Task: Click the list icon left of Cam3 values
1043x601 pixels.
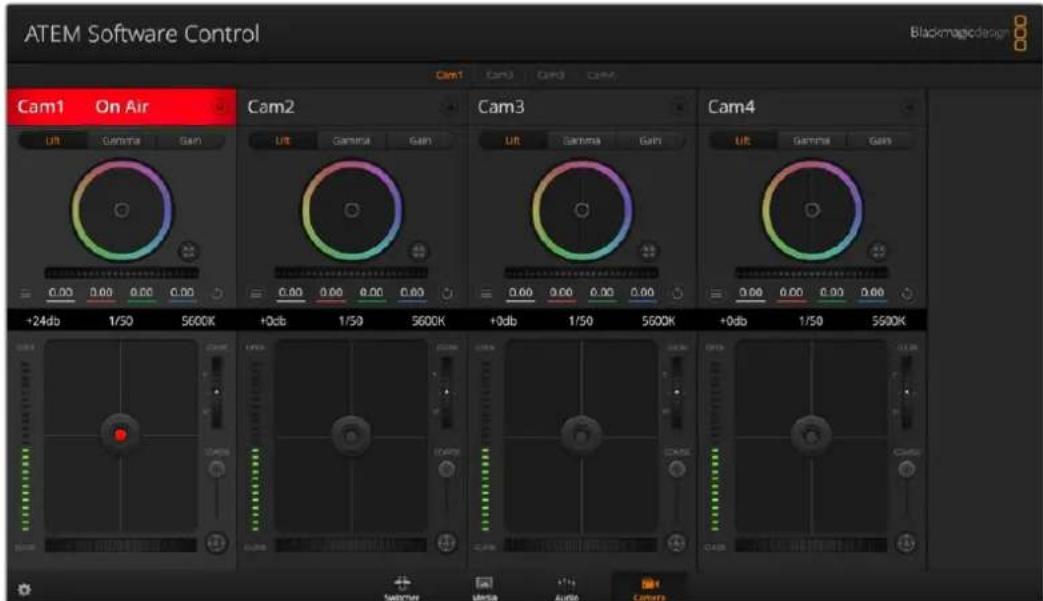Action: tap(486, 293)
